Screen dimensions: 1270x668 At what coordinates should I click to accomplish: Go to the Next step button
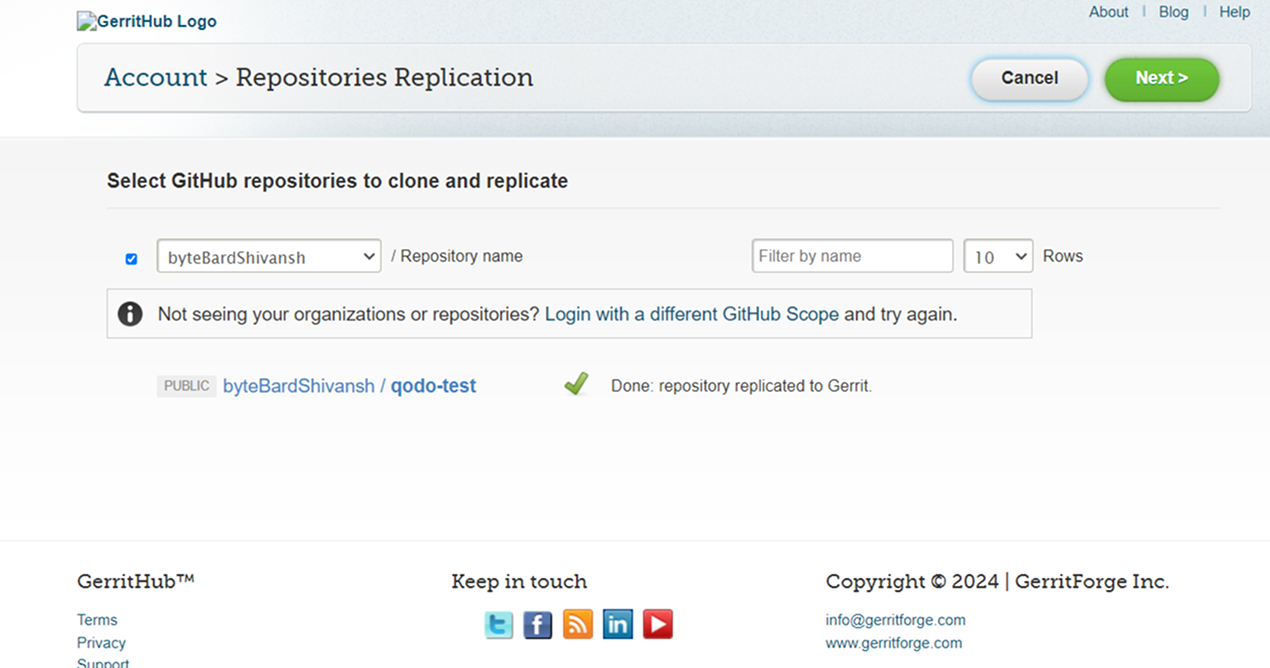pos(1162,79)
